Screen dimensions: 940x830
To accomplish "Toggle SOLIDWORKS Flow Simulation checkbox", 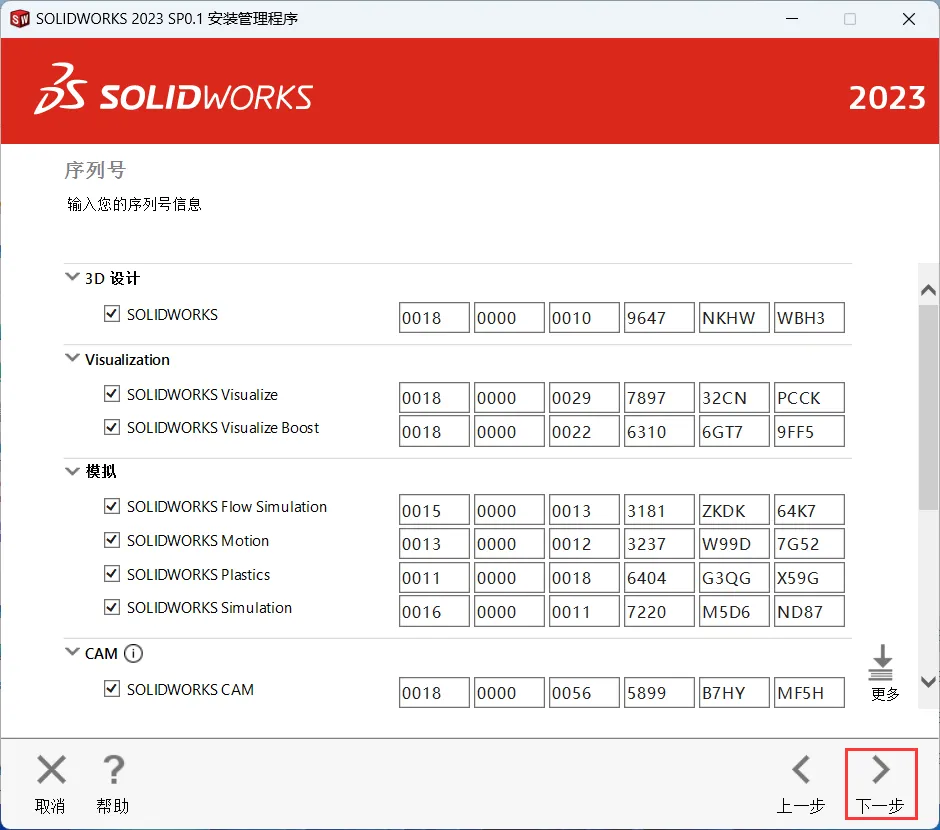I will point(112,506).
